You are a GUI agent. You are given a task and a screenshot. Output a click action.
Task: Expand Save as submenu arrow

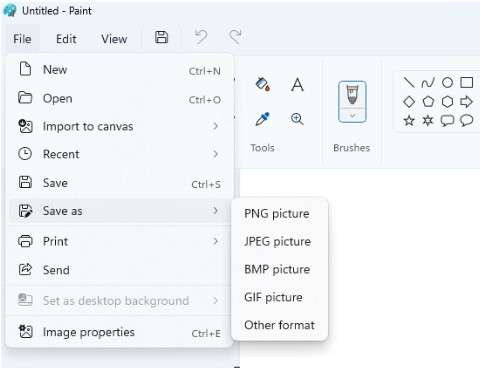[216, 210]
